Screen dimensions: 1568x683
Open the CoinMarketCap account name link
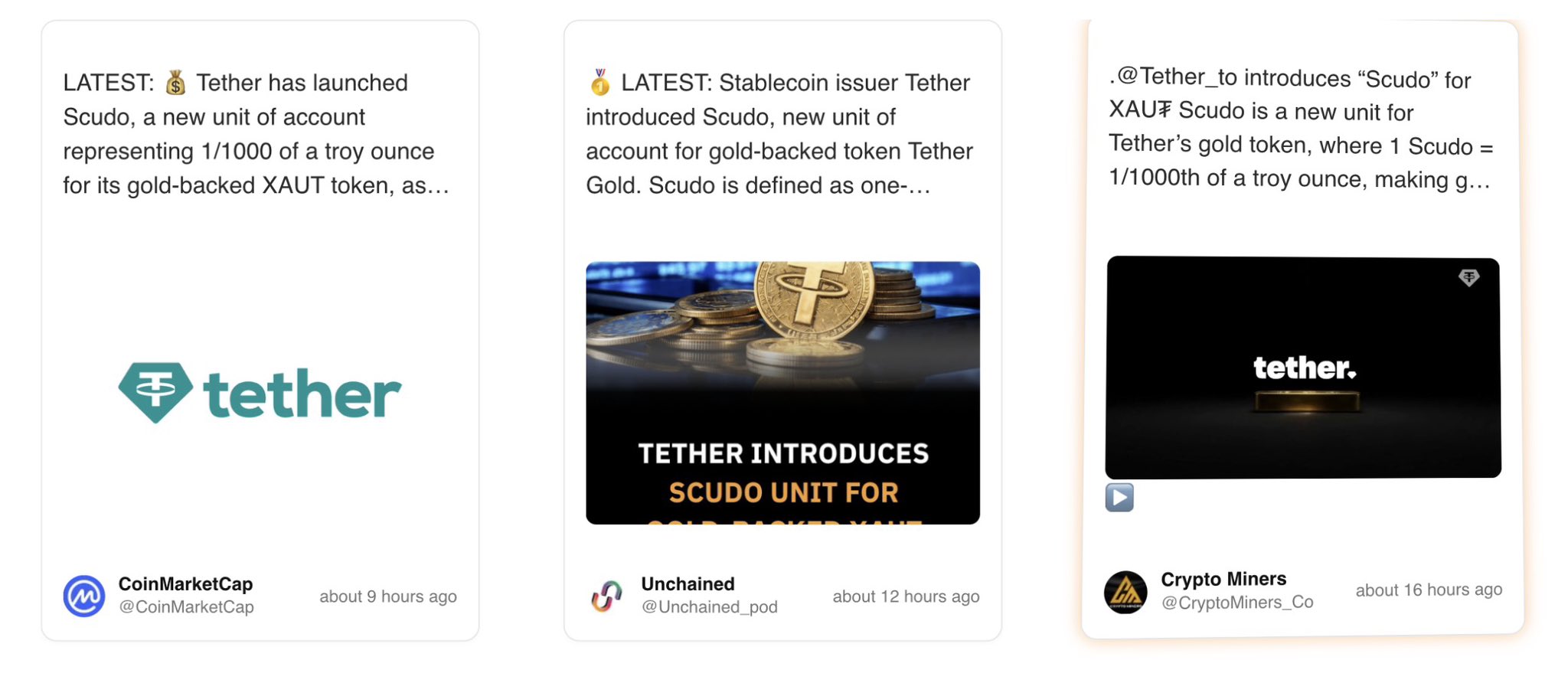185,584
